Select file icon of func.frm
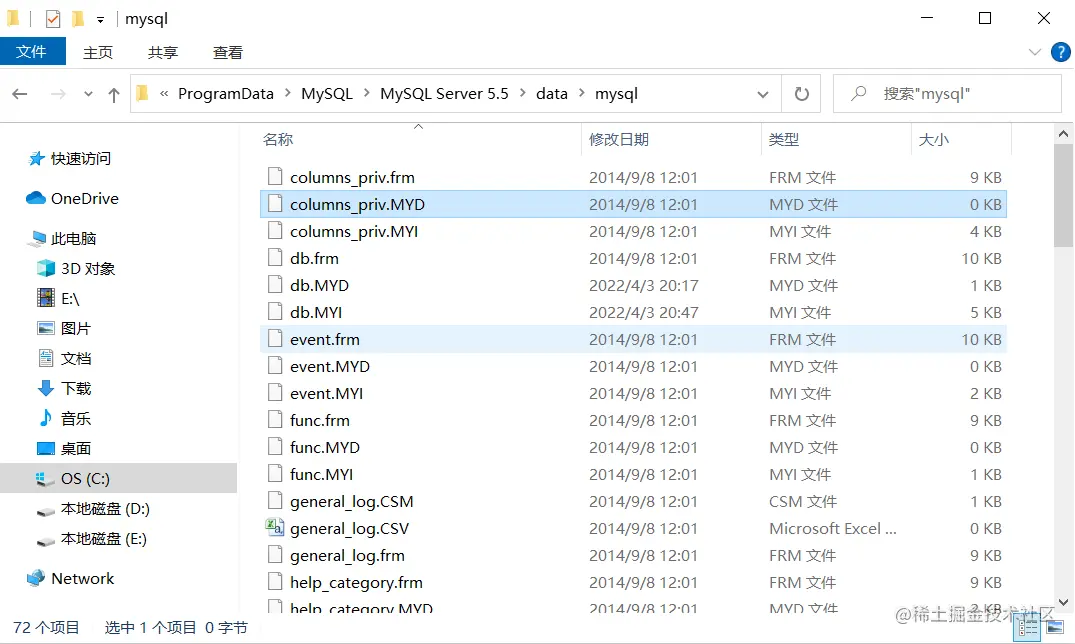The width and height of the screenshot is (1075, 644). click(275, 420)
